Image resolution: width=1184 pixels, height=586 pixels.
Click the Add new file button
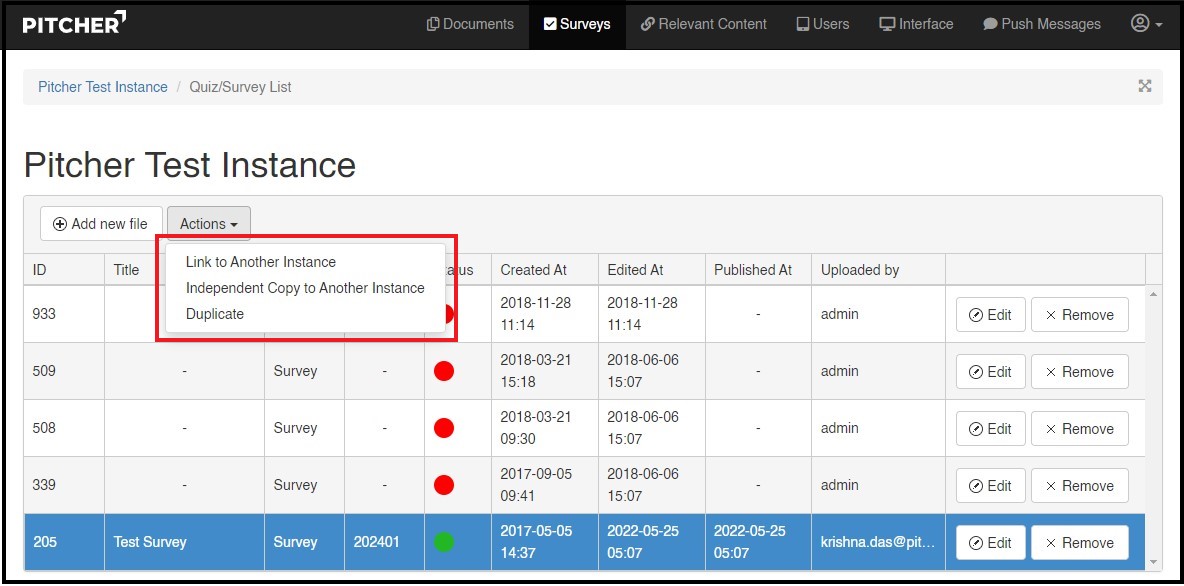(101, 224)
